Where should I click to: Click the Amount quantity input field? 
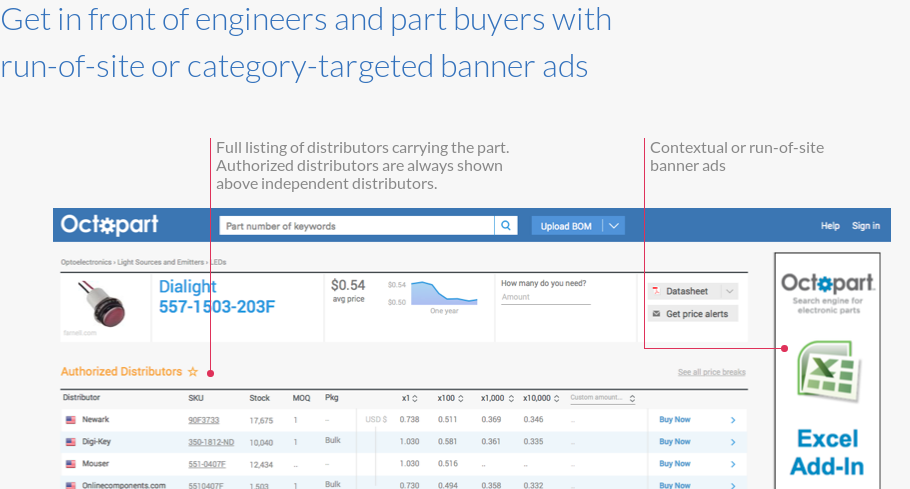coord(546,297)
